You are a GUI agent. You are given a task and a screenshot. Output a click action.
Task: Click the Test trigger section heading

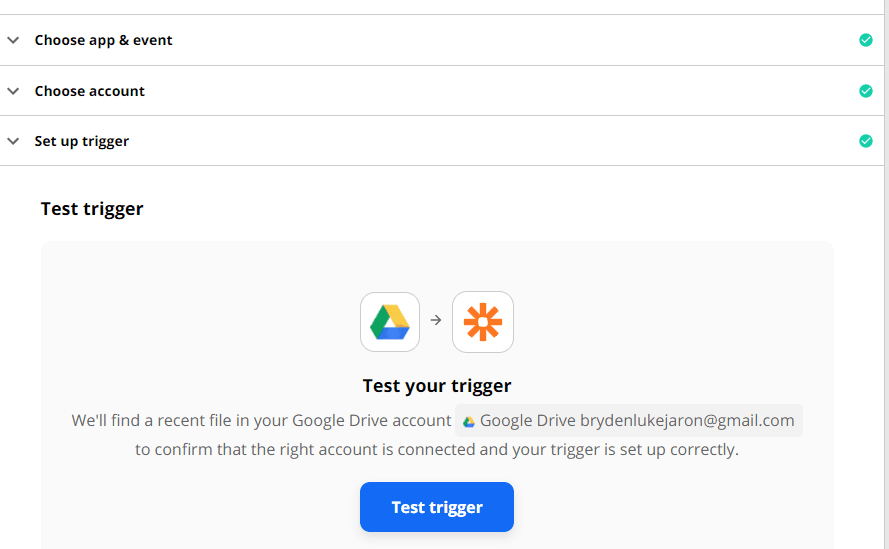click(x=92, y=209)
